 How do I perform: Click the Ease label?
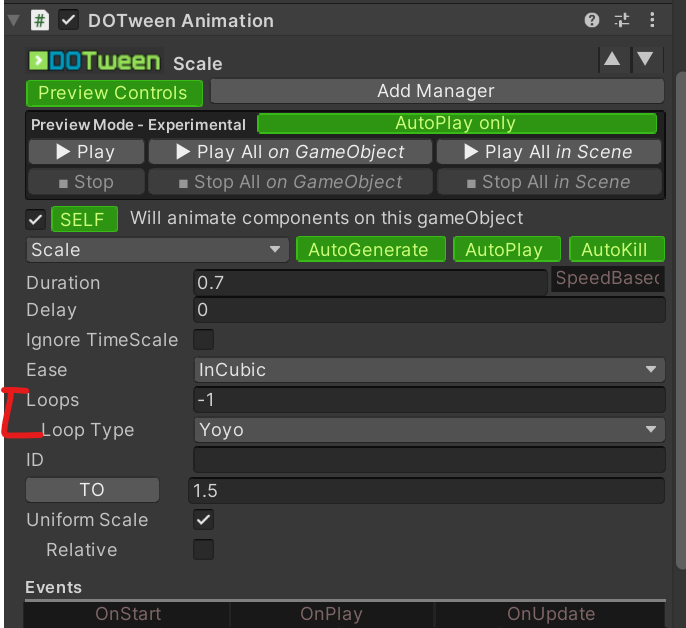pos(47,370)
